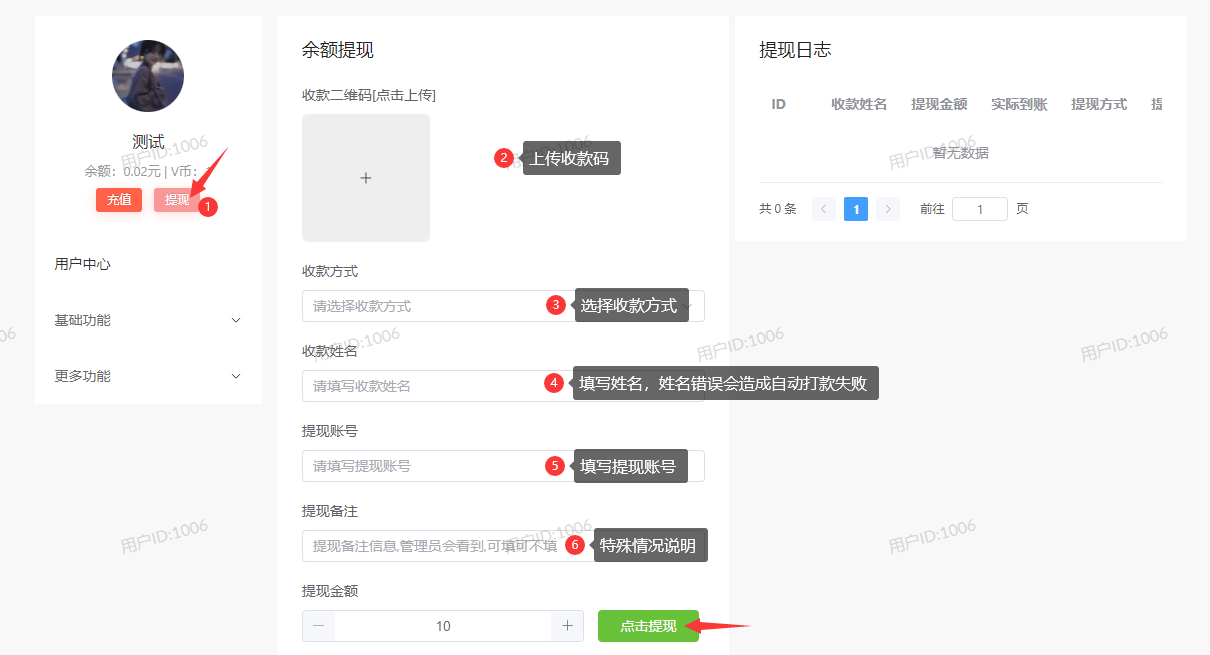The width and height of the screenshot is (1210, 655).
Task: Click the ID column header
Action: [778, 104]
